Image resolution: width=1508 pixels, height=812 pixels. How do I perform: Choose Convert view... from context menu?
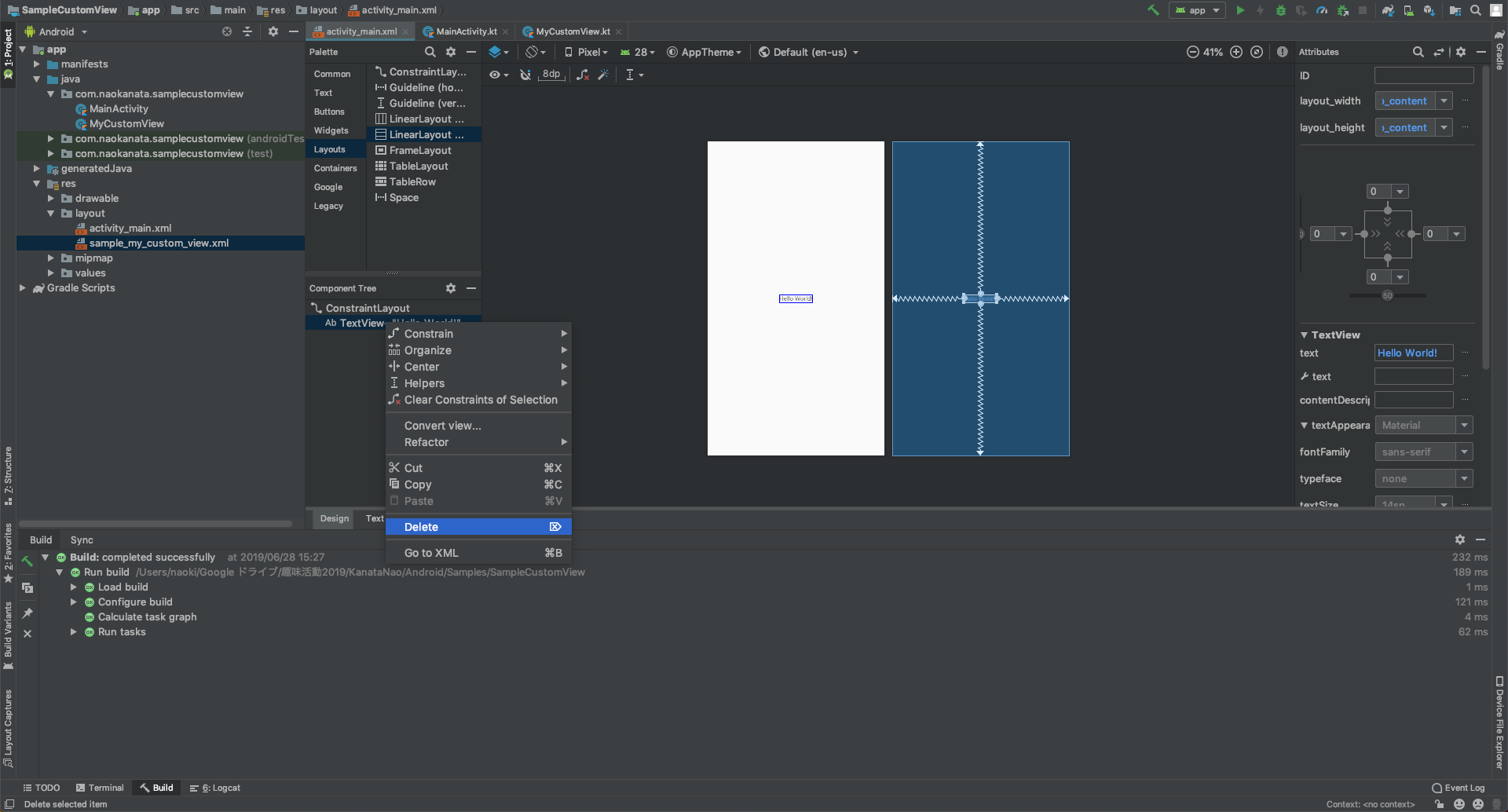tap(442, 426)
